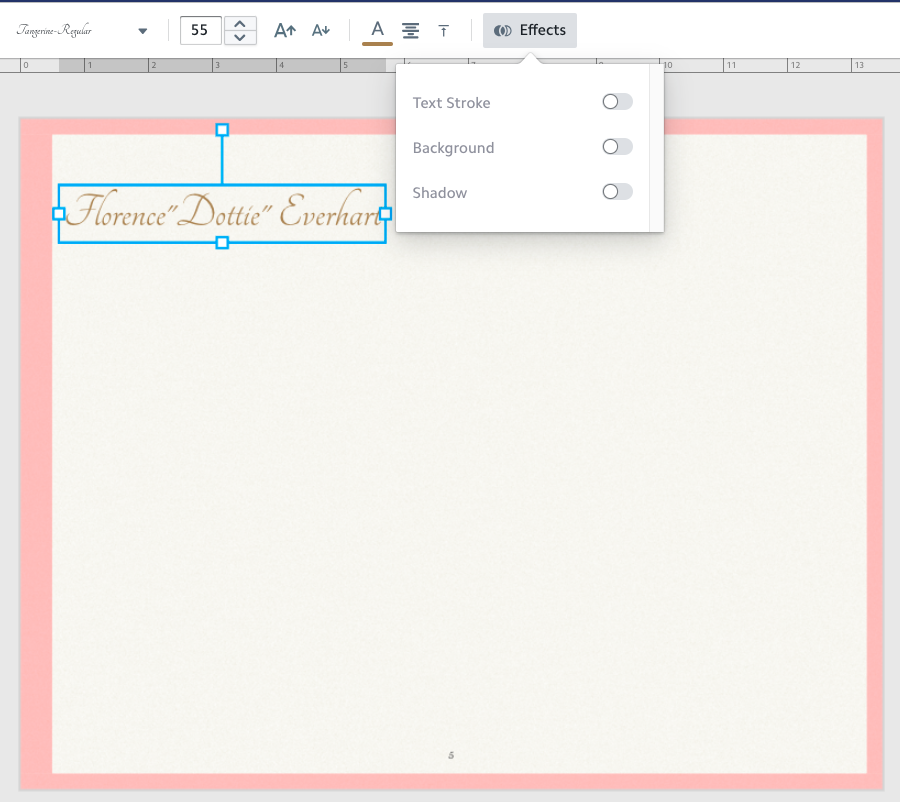Click the bottom resize handle of text box
The width and height of the screenshot is (900, 802).
click(222, 242)
